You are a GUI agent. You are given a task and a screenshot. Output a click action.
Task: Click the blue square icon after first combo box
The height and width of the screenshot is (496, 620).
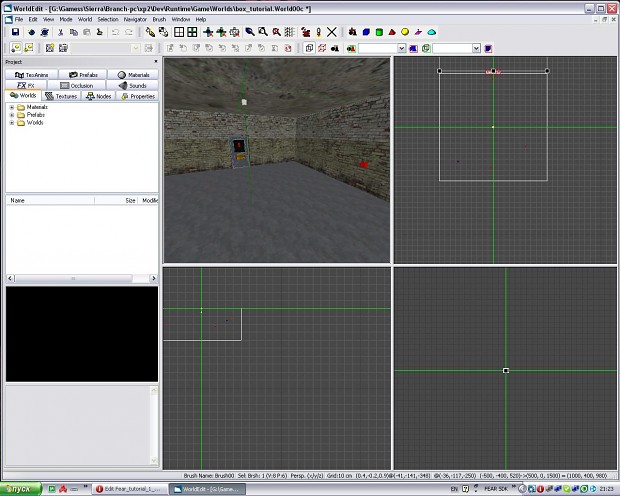coord(413,48)
